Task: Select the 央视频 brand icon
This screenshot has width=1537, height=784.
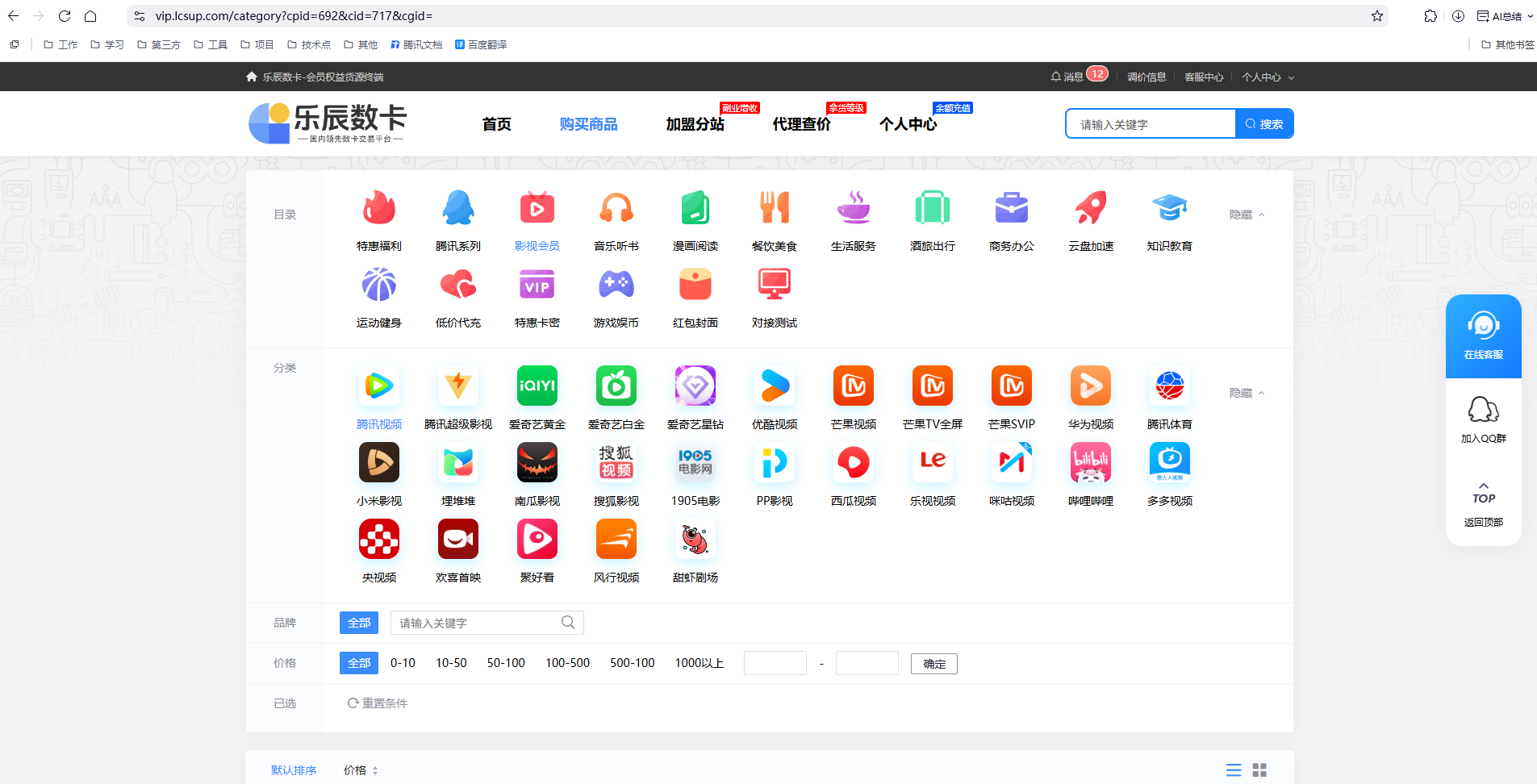Action: click(x=379, y=539)
